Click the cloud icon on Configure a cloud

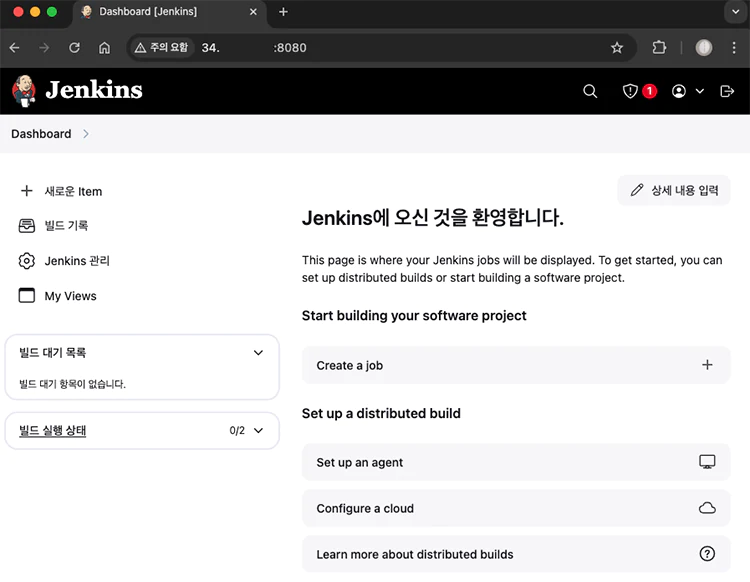point(707,508)
